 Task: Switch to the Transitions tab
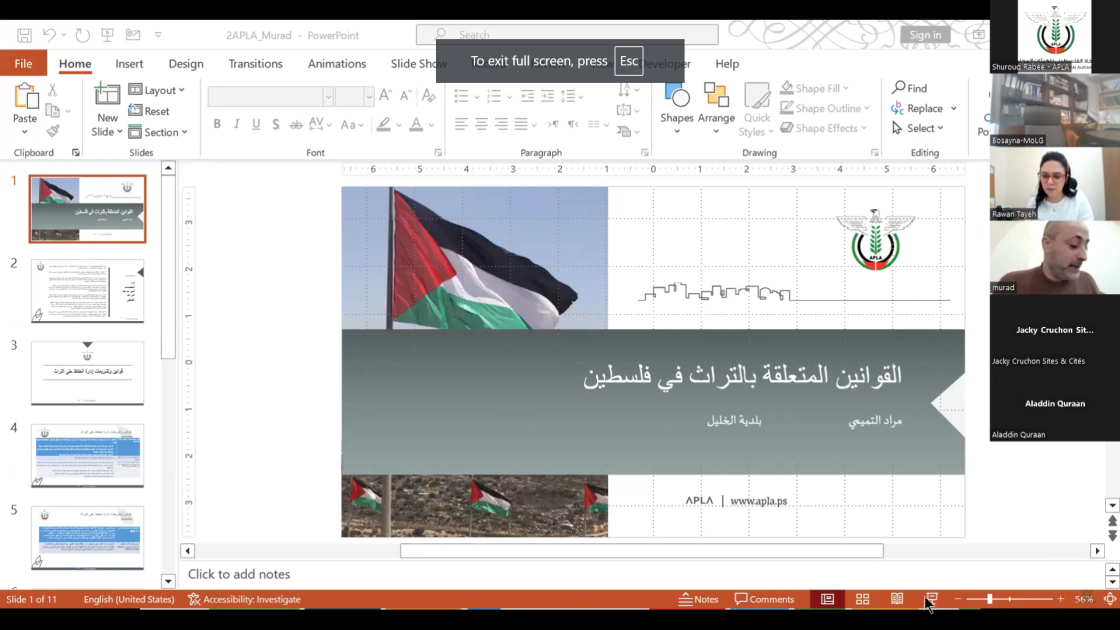tap(255, 64)
